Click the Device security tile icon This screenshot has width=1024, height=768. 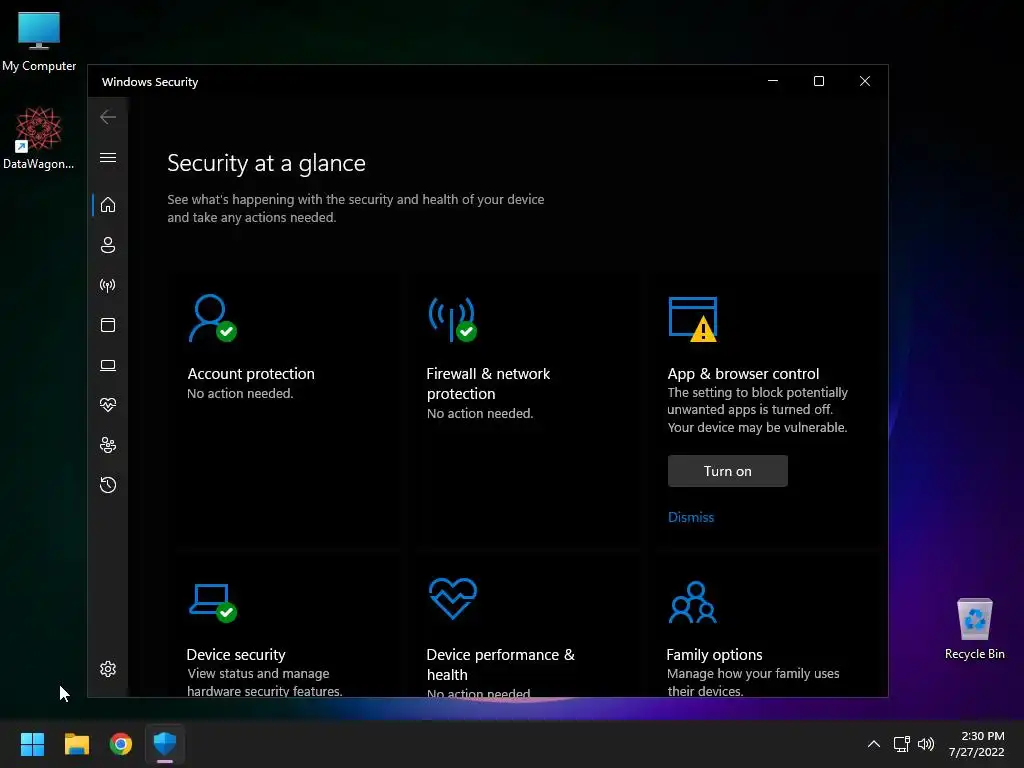[x=212, y=603]
